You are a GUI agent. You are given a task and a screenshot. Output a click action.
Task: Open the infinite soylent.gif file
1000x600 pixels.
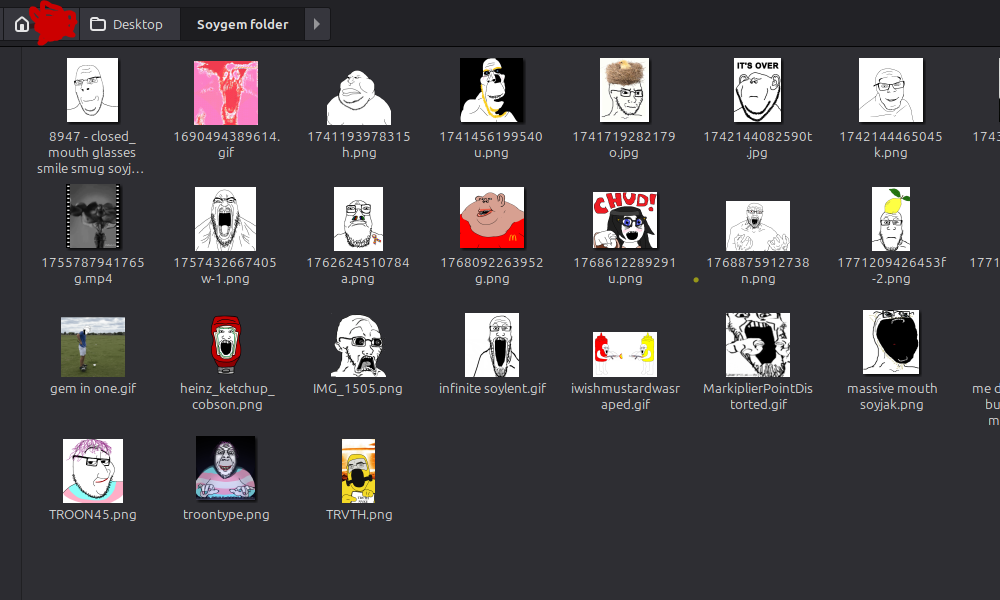click(492, 345)
